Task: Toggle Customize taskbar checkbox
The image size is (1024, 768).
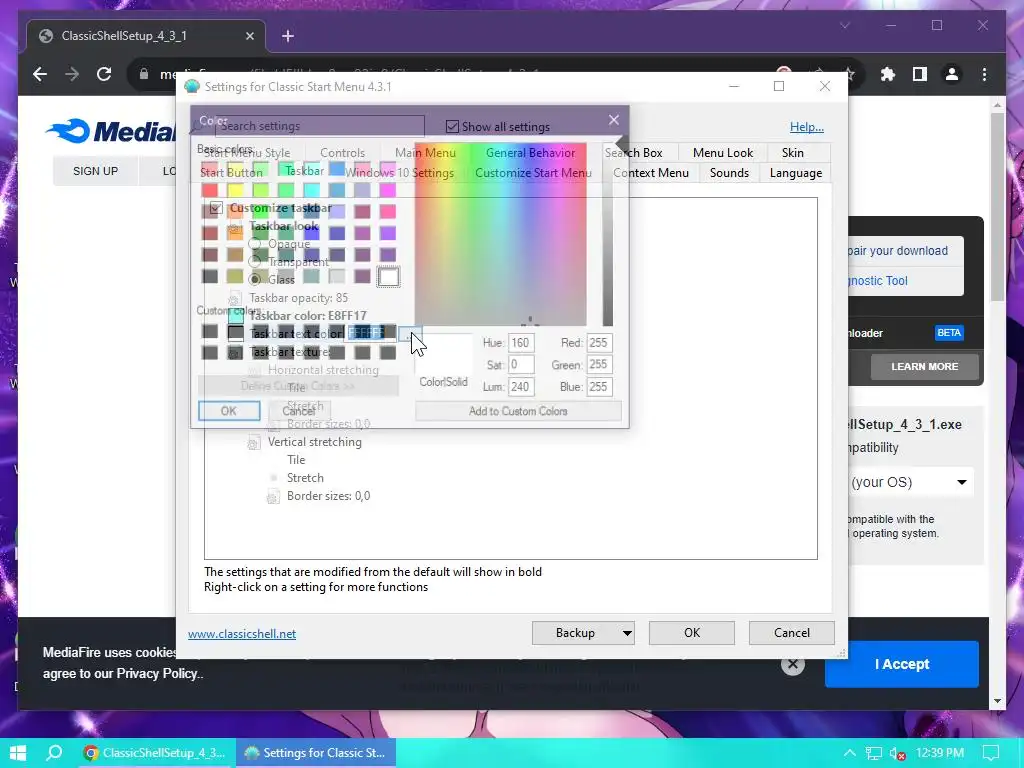Action: (216, 208)
